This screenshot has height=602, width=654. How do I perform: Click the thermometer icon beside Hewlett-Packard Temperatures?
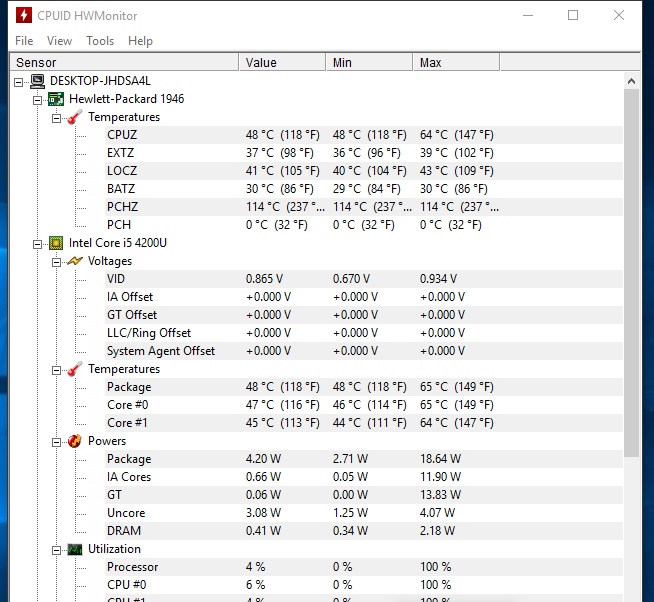(x=75, y=117)
